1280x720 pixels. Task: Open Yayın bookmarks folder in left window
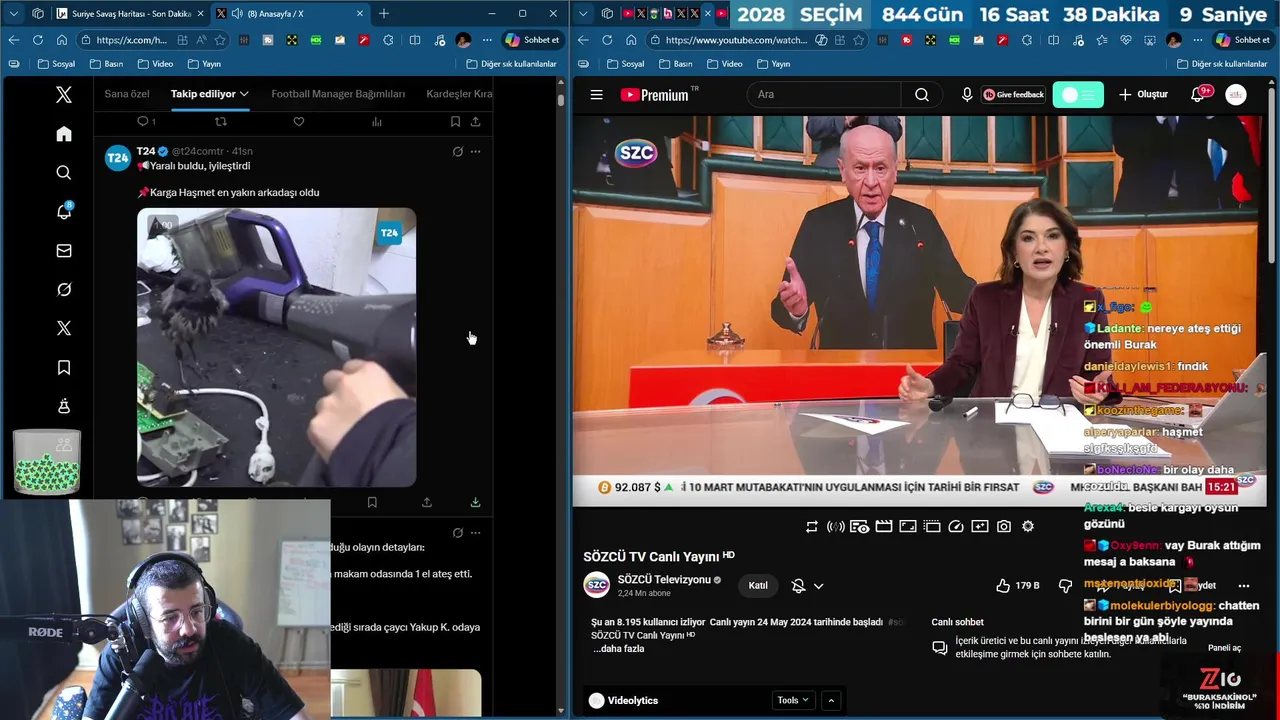pos(203,64)
